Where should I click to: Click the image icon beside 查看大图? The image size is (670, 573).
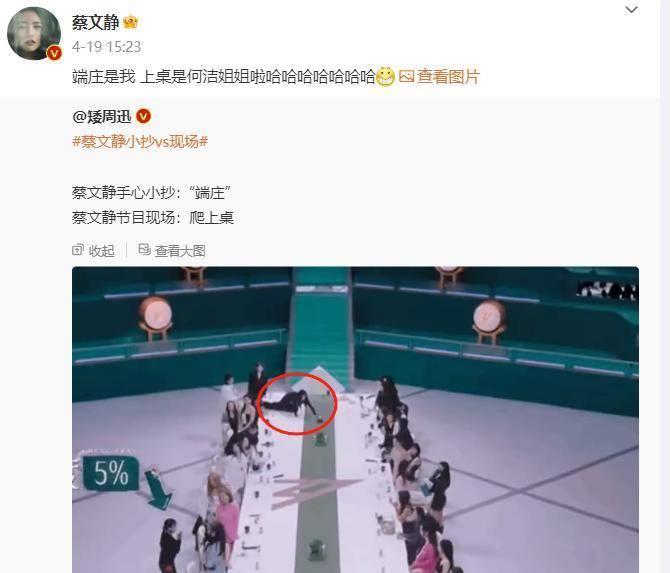[x=144, y=250]
